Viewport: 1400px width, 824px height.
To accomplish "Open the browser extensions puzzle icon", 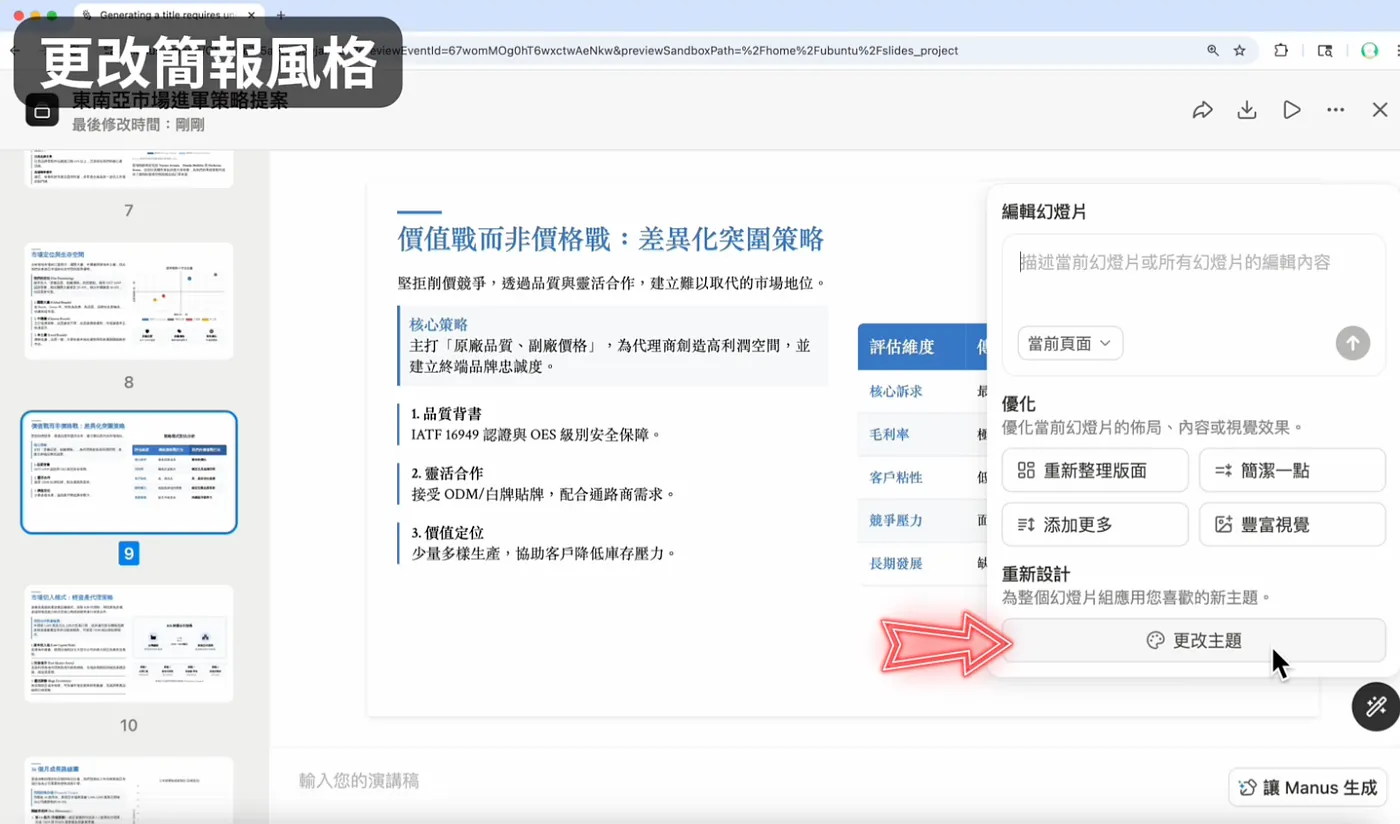I will (x=1281, y=50).
